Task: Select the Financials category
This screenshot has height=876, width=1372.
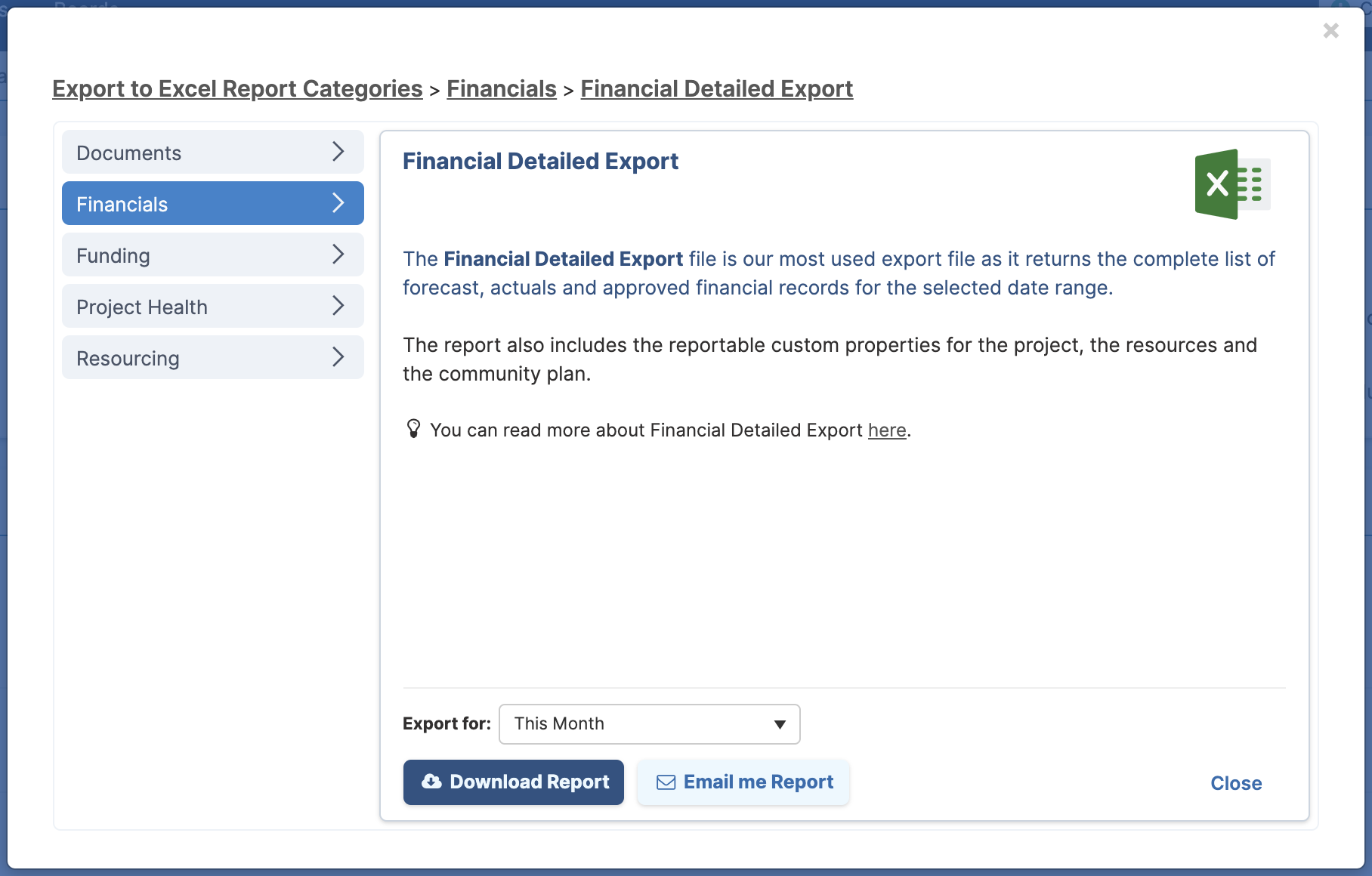Action: (x=213, y=203)
